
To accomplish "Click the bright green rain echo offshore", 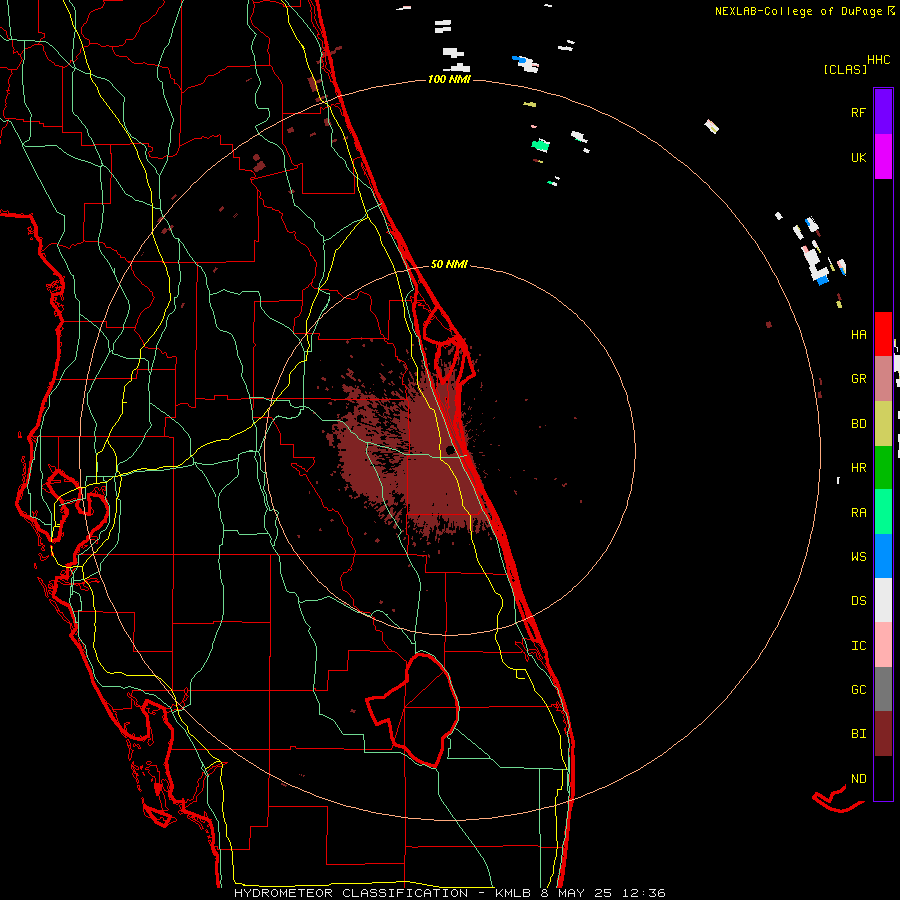I will [x=540, y=145].
